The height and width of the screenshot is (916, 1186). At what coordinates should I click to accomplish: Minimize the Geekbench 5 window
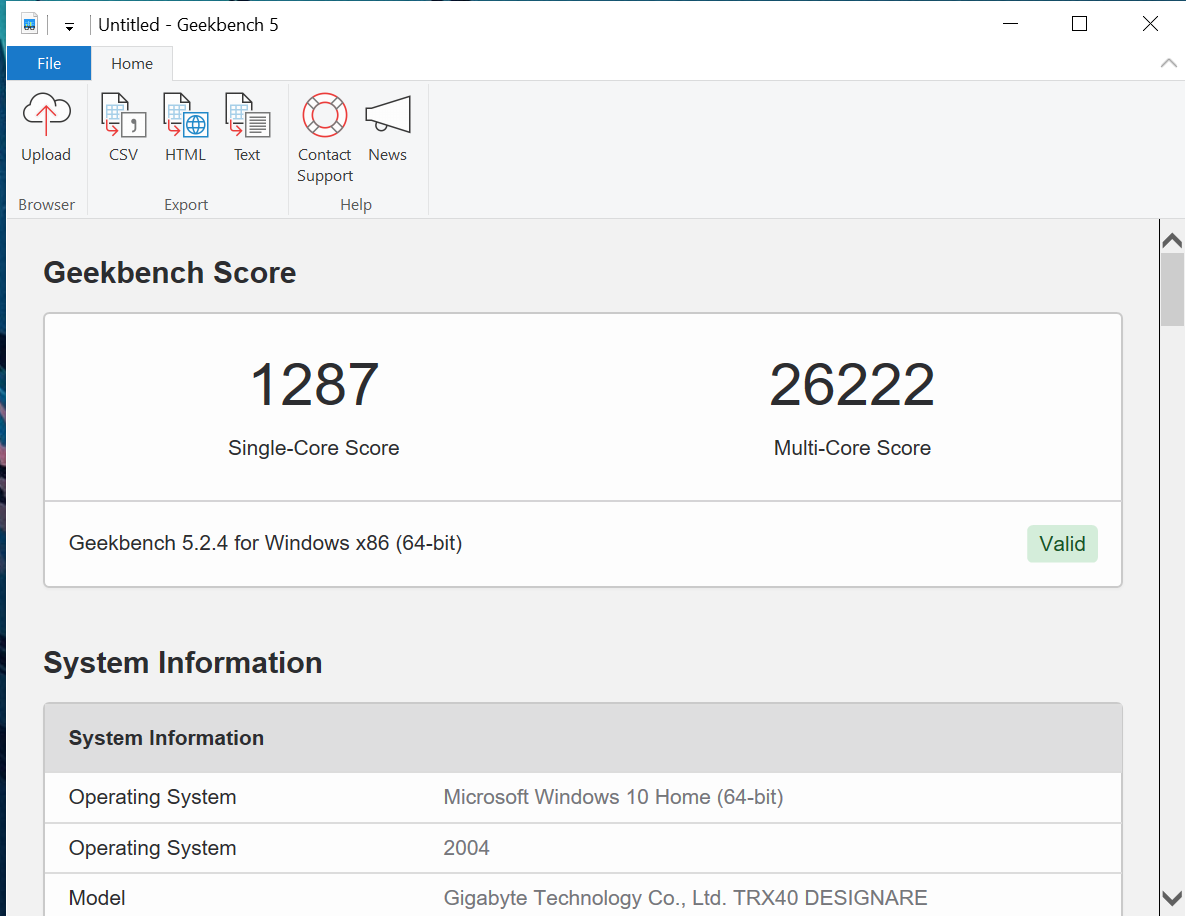pyautogui.click(x=1010, y=24)
